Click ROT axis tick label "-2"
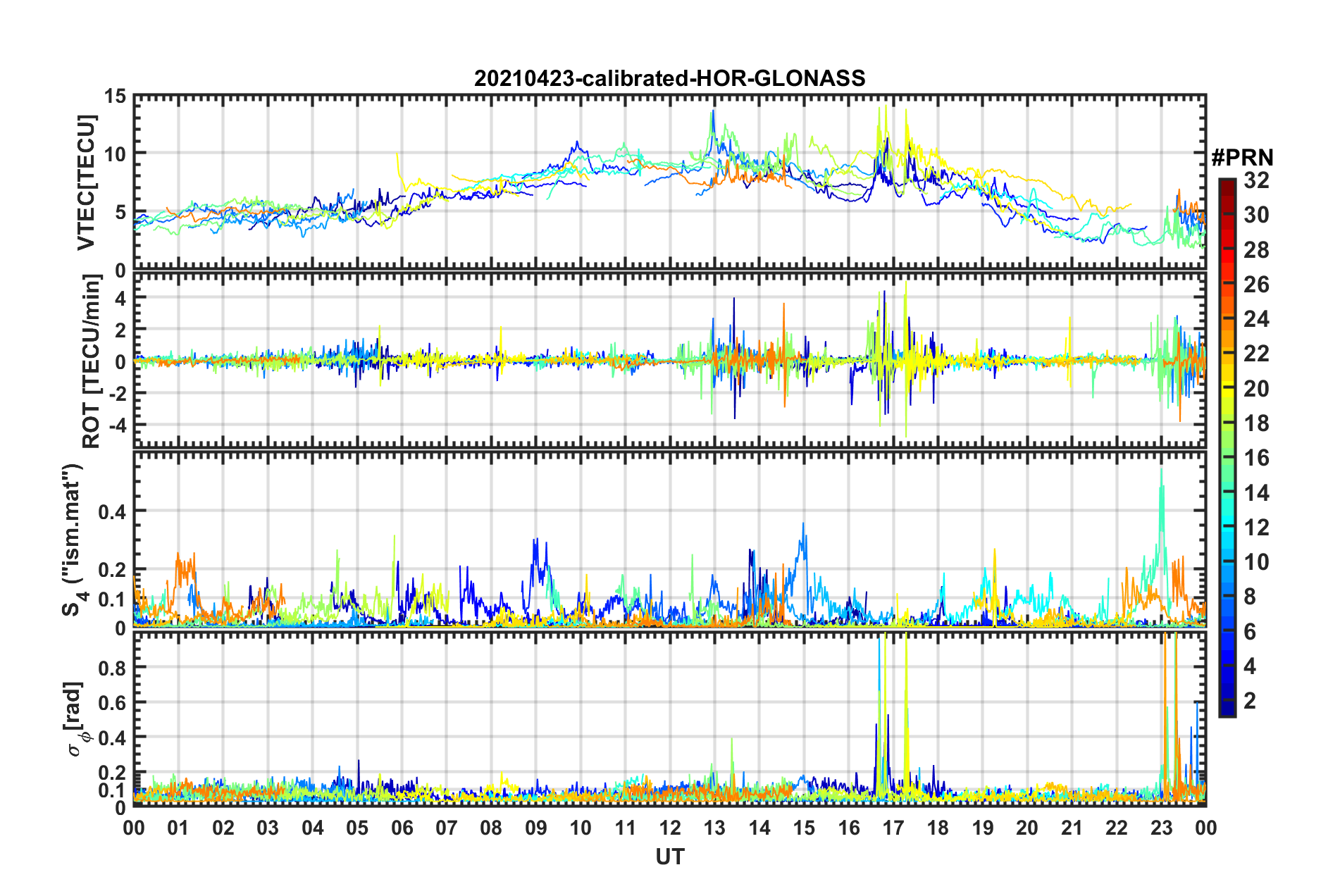 (x=117, y=393)
